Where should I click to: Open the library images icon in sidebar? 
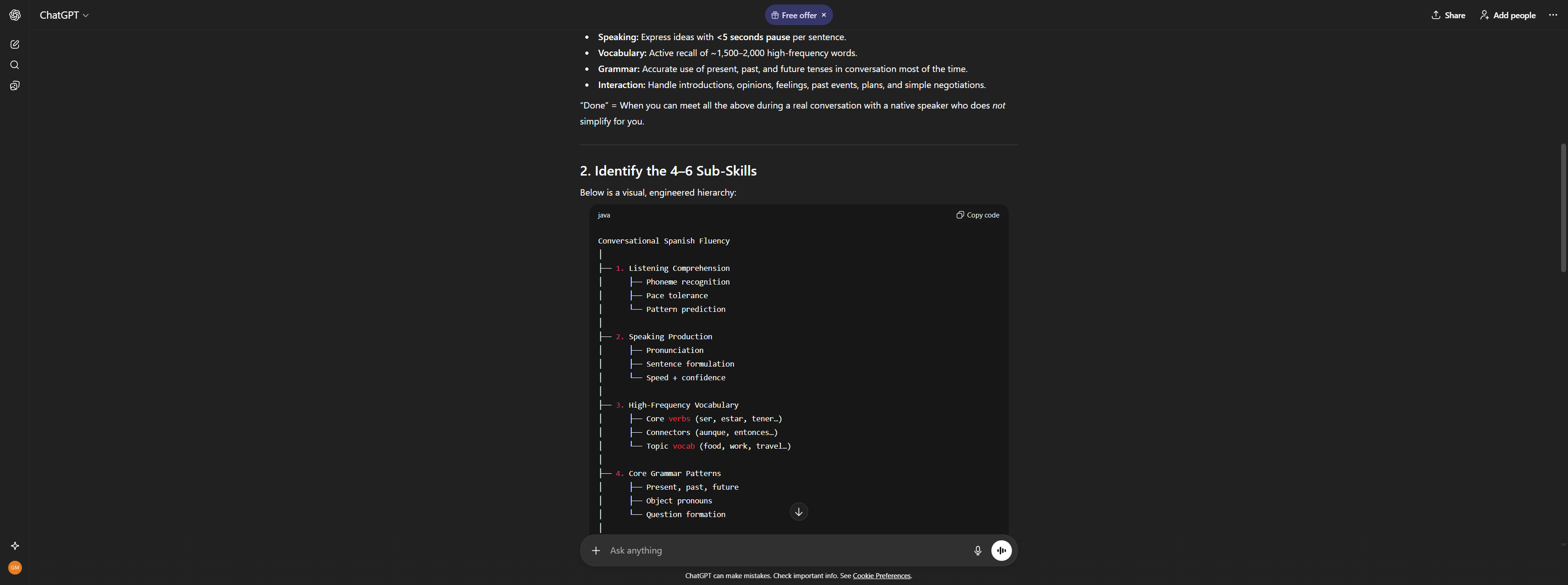tap(15, 86)
